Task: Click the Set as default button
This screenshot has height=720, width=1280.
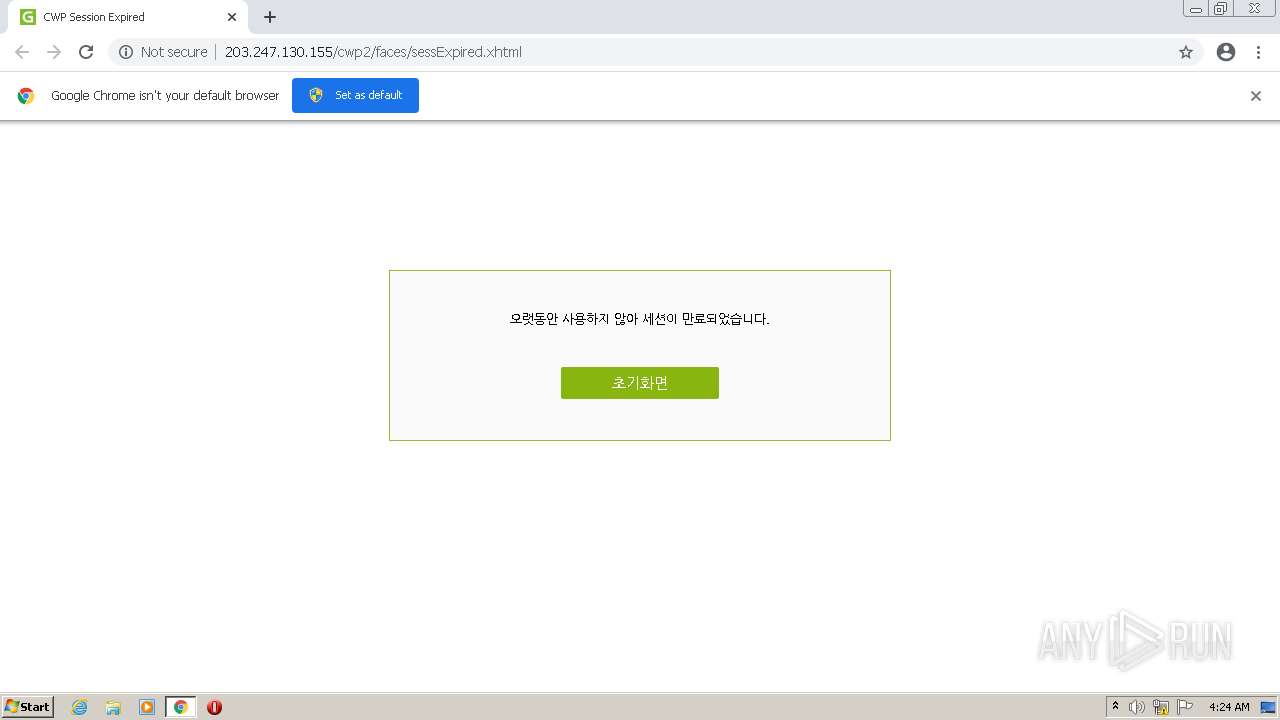Action: click(355, 95)
